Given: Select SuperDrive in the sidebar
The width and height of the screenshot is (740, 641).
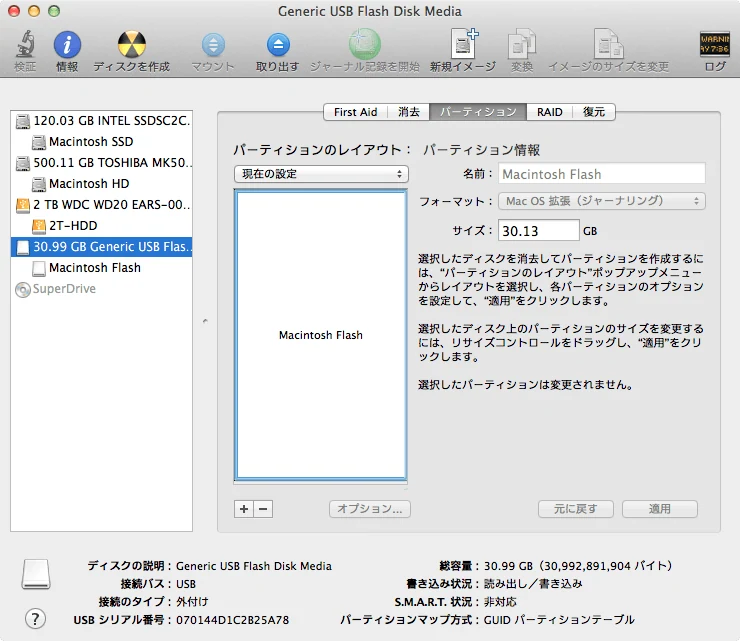Looking at the screenshot, I should pyautogui.click(x=101, y=289).
